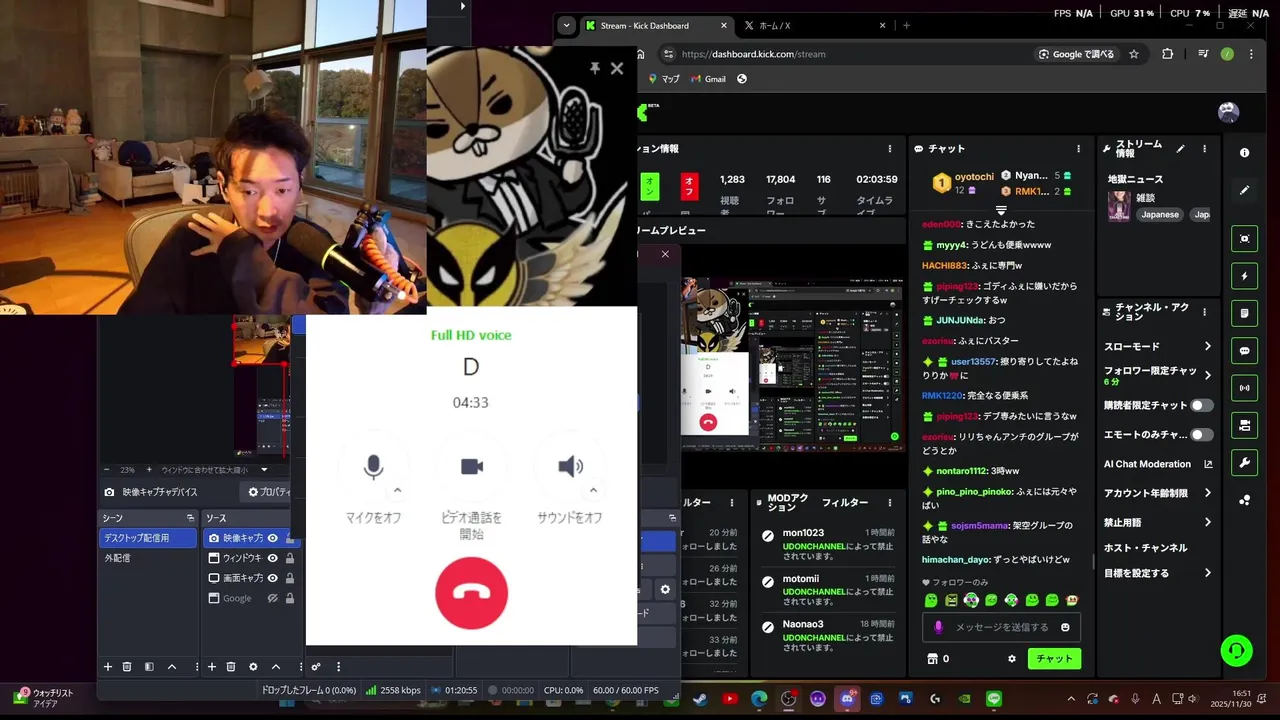Show the Google source with its crossed eye icon
This screenshot has height=720, width=1280.
(x=272, y=598)
